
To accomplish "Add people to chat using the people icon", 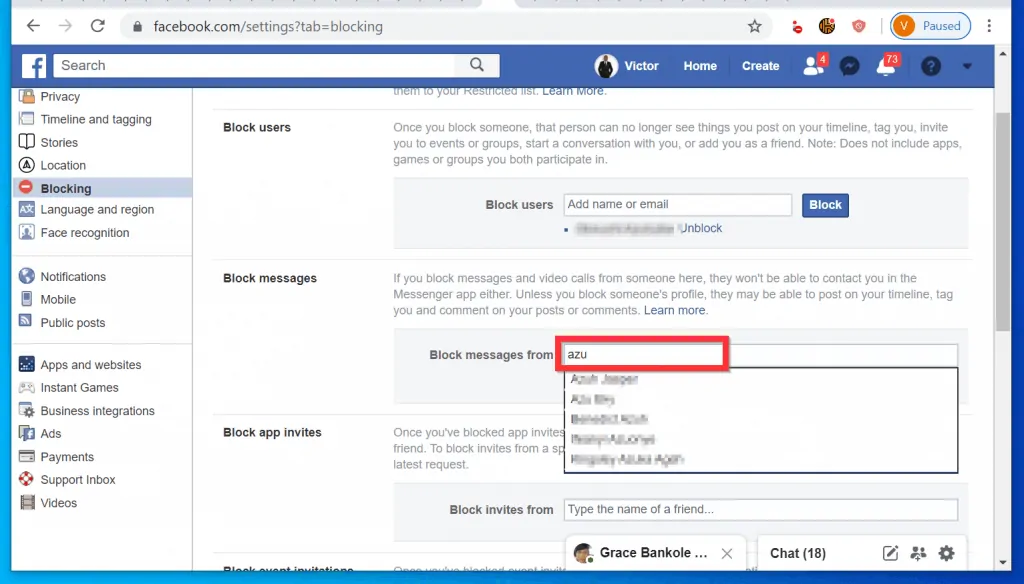I will 918,552.
